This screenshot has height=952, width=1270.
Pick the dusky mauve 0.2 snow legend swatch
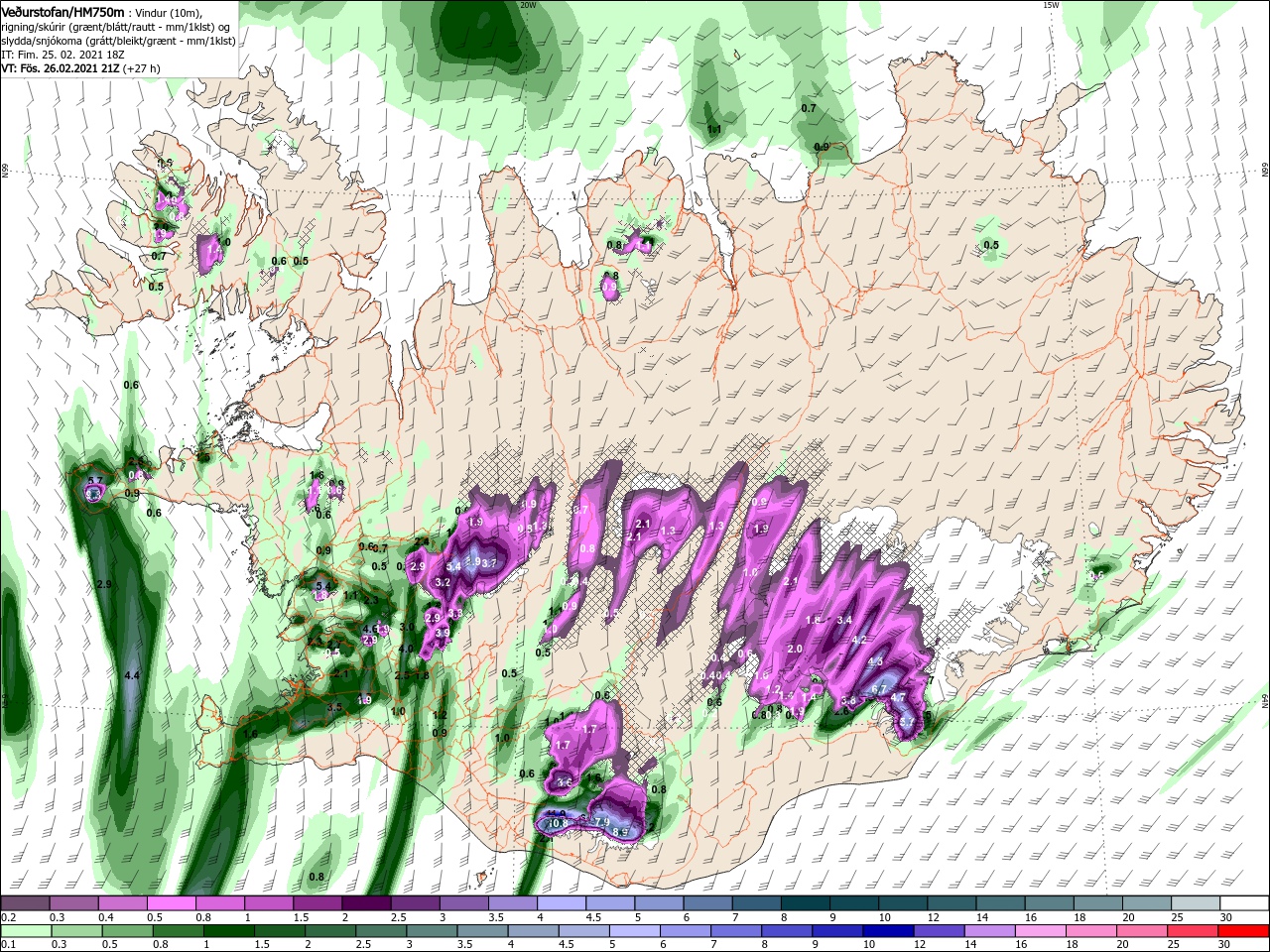tap(25, 903)
